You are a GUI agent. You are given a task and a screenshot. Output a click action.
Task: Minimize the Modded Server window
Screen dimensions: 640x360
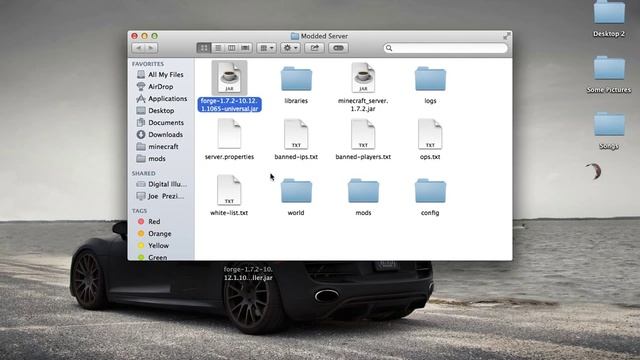click(144, 36)
